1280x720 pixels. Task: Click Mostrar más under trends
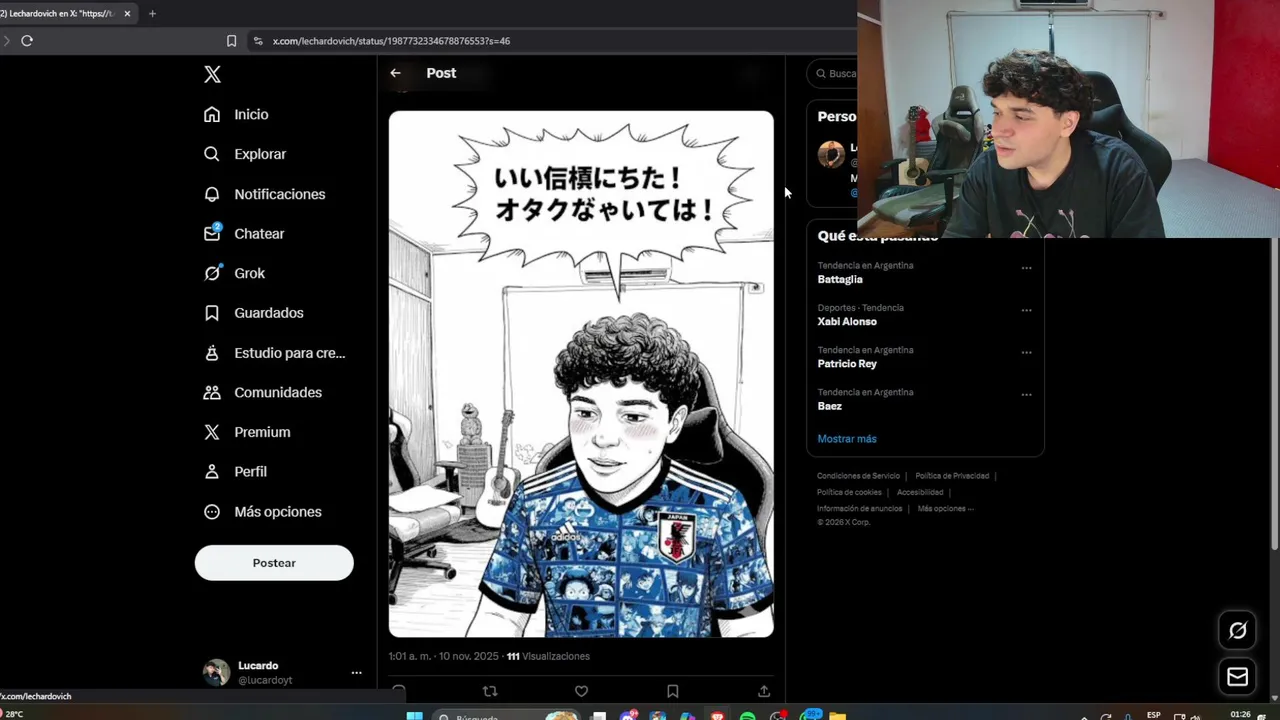click(x=847, y=439)
